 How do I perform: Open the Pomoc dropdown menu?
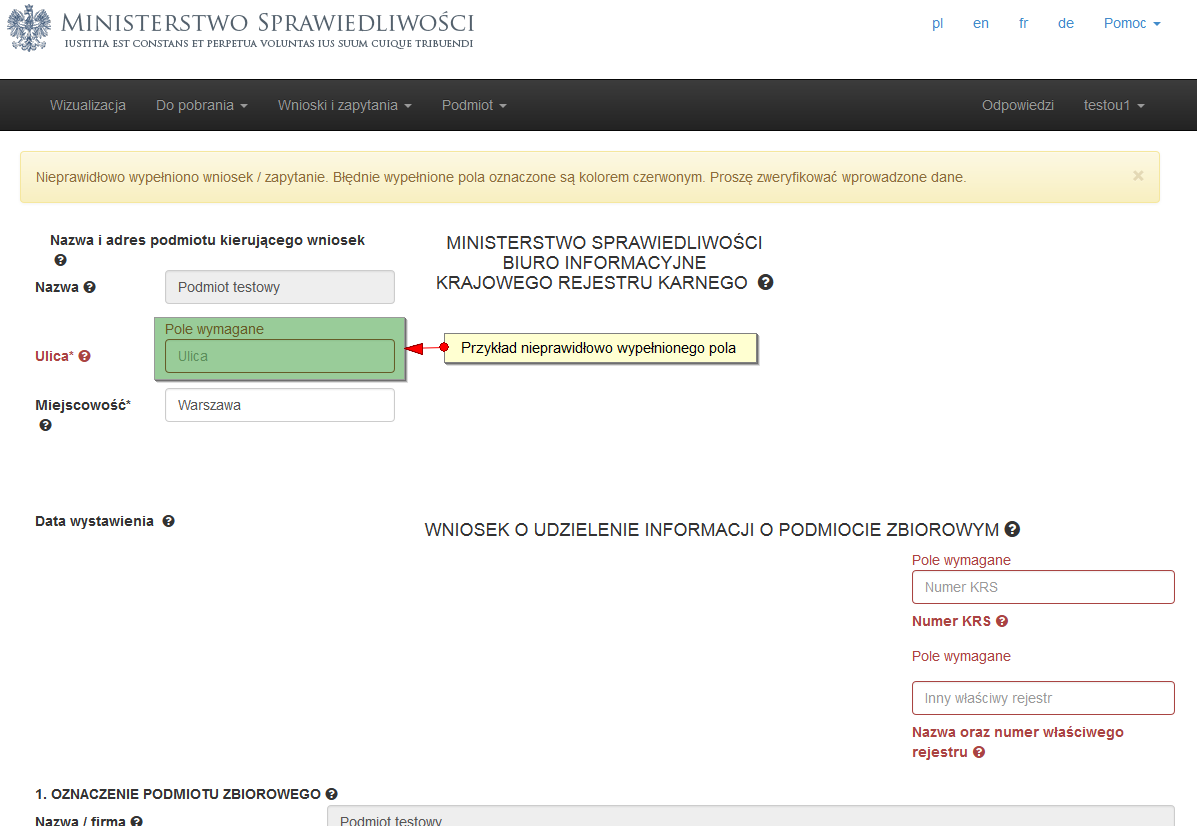(x=1132, y=24)
